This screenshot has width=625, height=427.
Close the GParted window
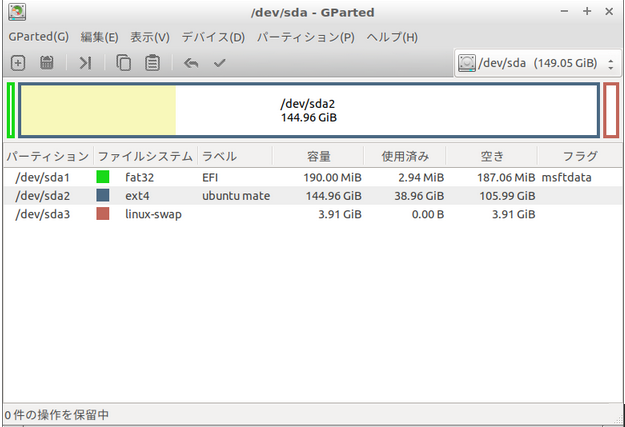coord(609,12)
